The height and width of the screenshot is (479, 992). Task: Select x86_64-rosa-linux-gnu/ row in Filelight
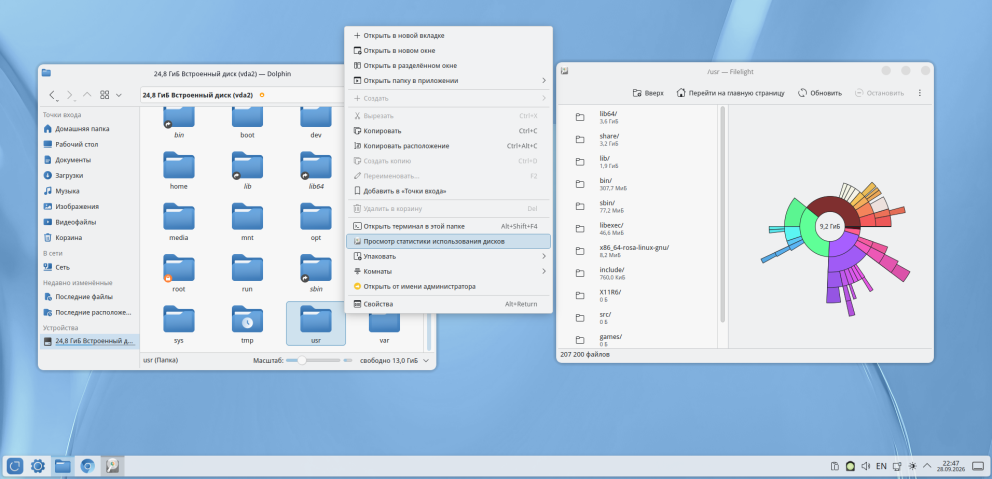638,251
